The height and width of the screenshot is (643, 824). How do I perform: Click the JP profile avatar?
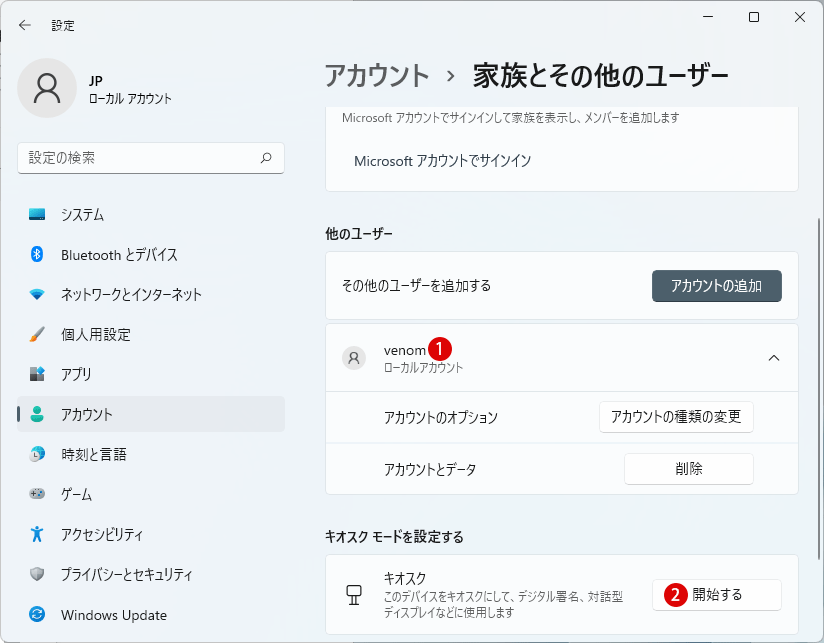(x=47, y=88)
